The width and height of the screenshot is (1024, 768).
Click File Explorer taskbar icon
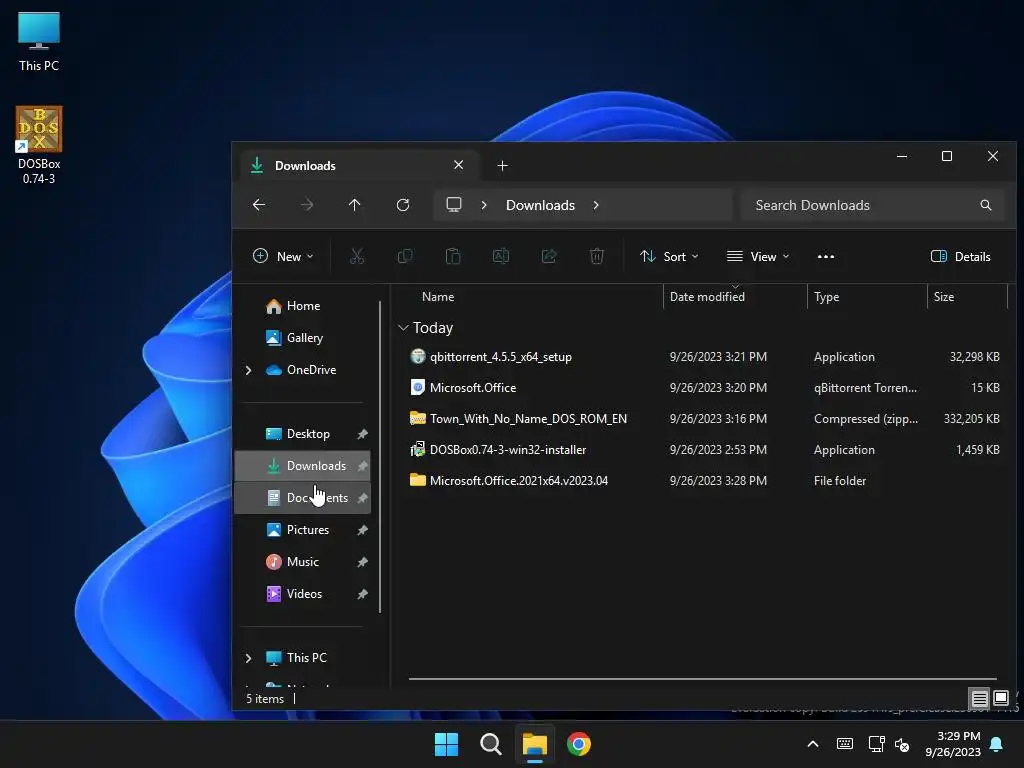click(535, 744)
